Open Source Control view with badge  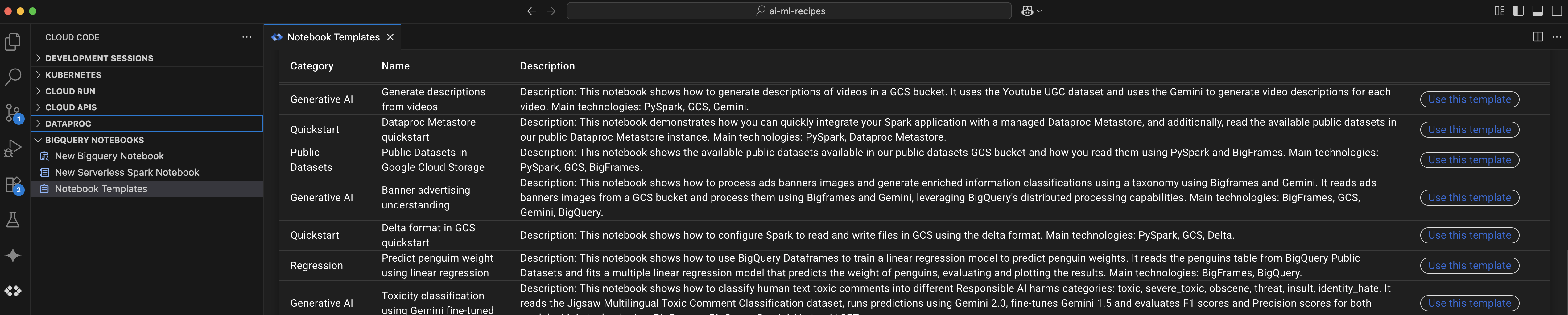tap(13, 113)
